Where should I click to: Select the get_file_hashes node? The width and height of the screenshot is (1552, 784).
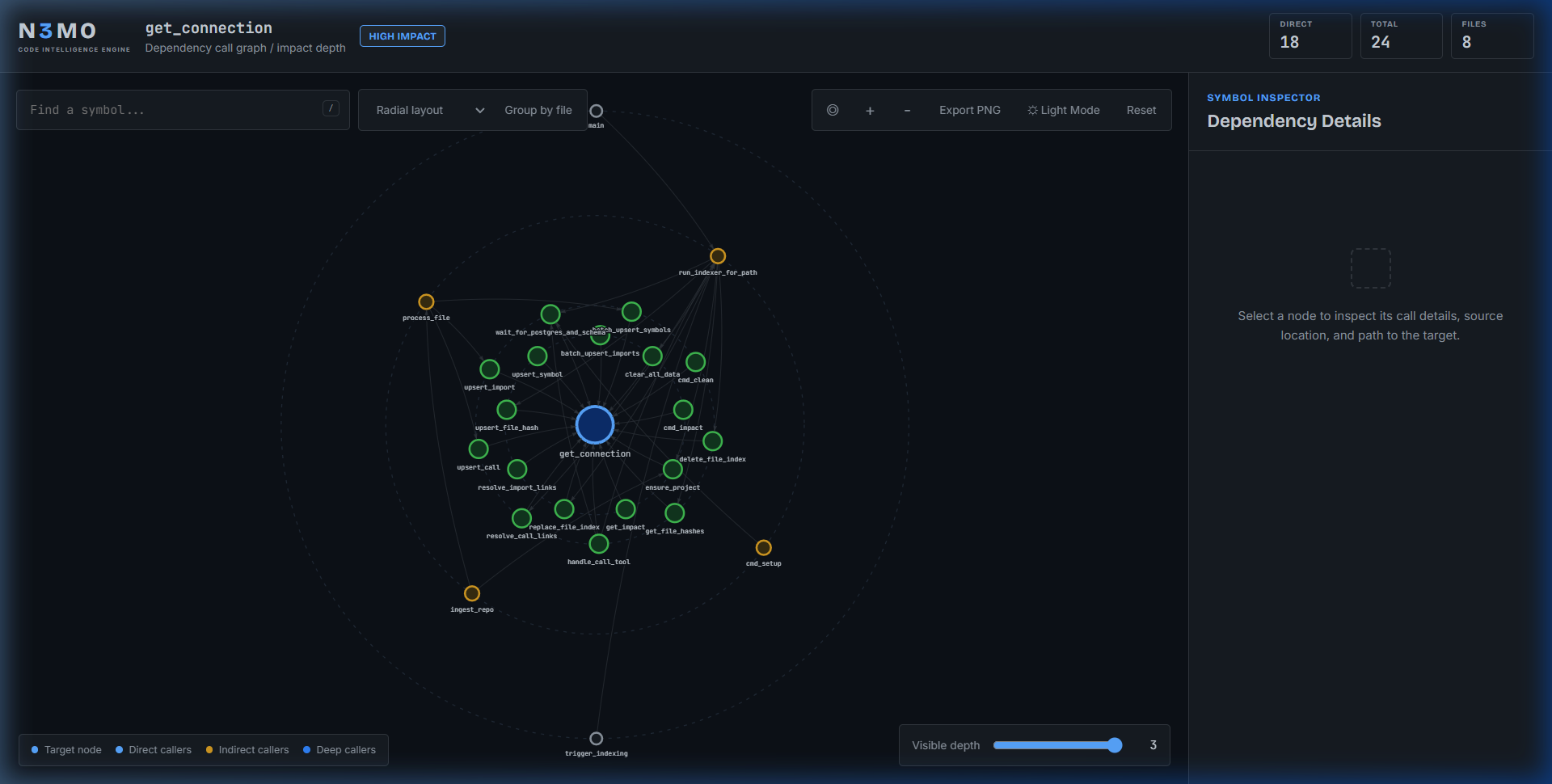pos(675,513)
